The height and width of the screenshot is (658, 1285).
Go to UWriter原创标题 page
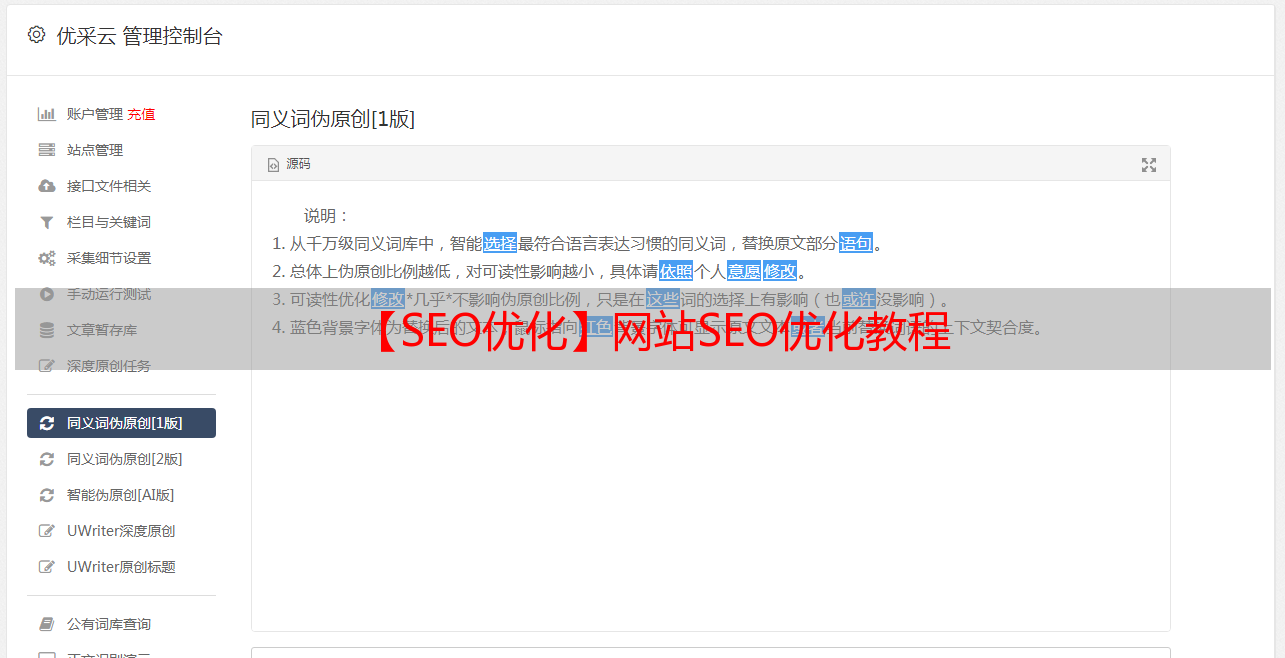(121, 567)
